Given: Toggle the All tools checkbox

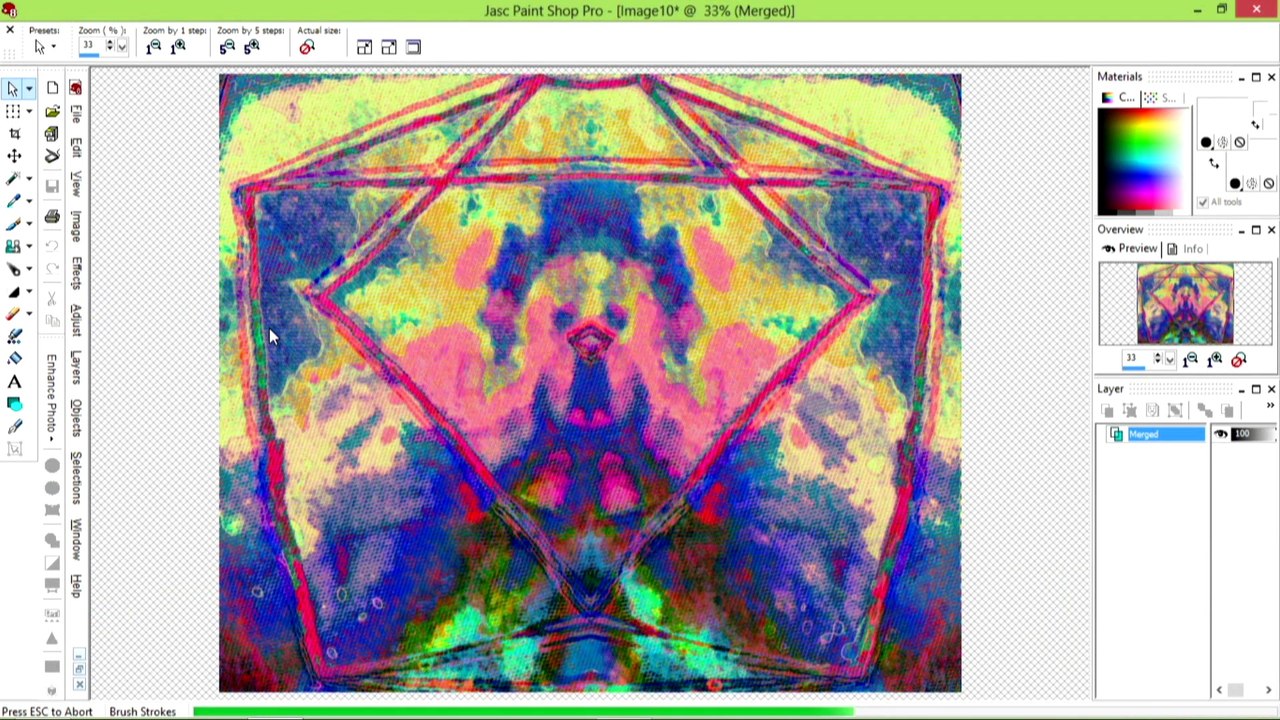Looking at the screenshot, I should tap(1203, 202).
